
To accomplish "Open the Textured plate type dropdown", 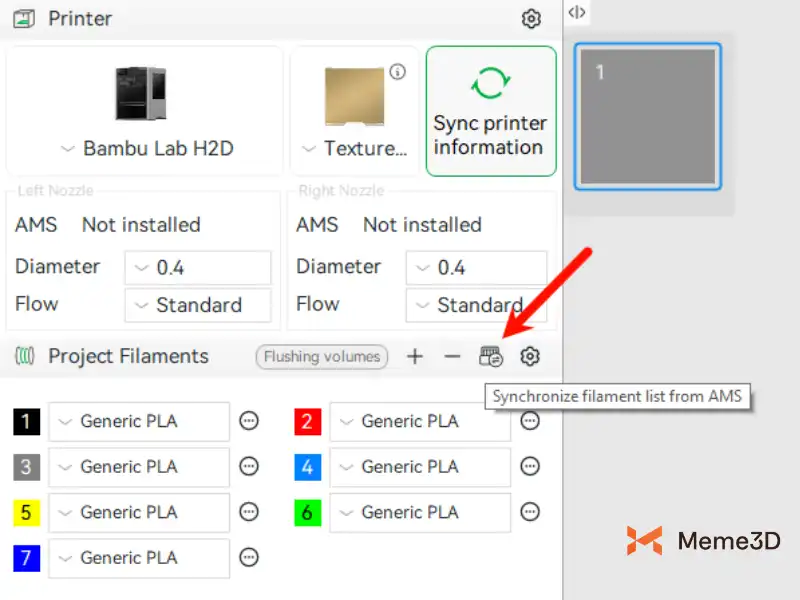I will pos(355,149).
